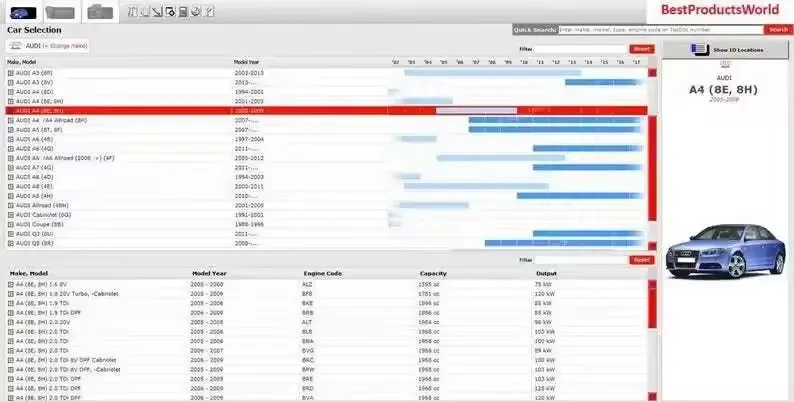The image size is (794, 402).
Task: Select the A4 1.9 TDi DPF engine row
Action: (x=327, y=313)
